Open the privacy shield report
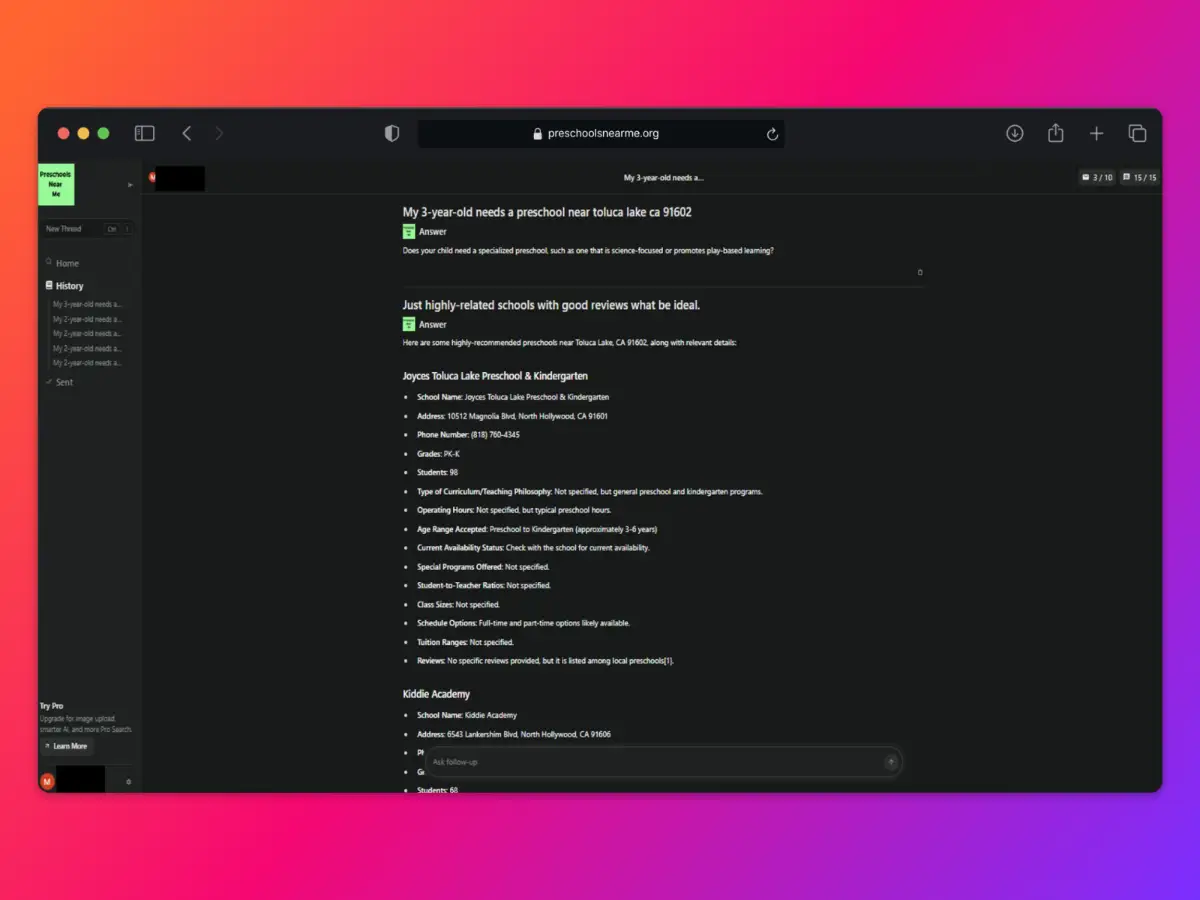This screenshot has width=1200, height=900. (x=392, y=133)
